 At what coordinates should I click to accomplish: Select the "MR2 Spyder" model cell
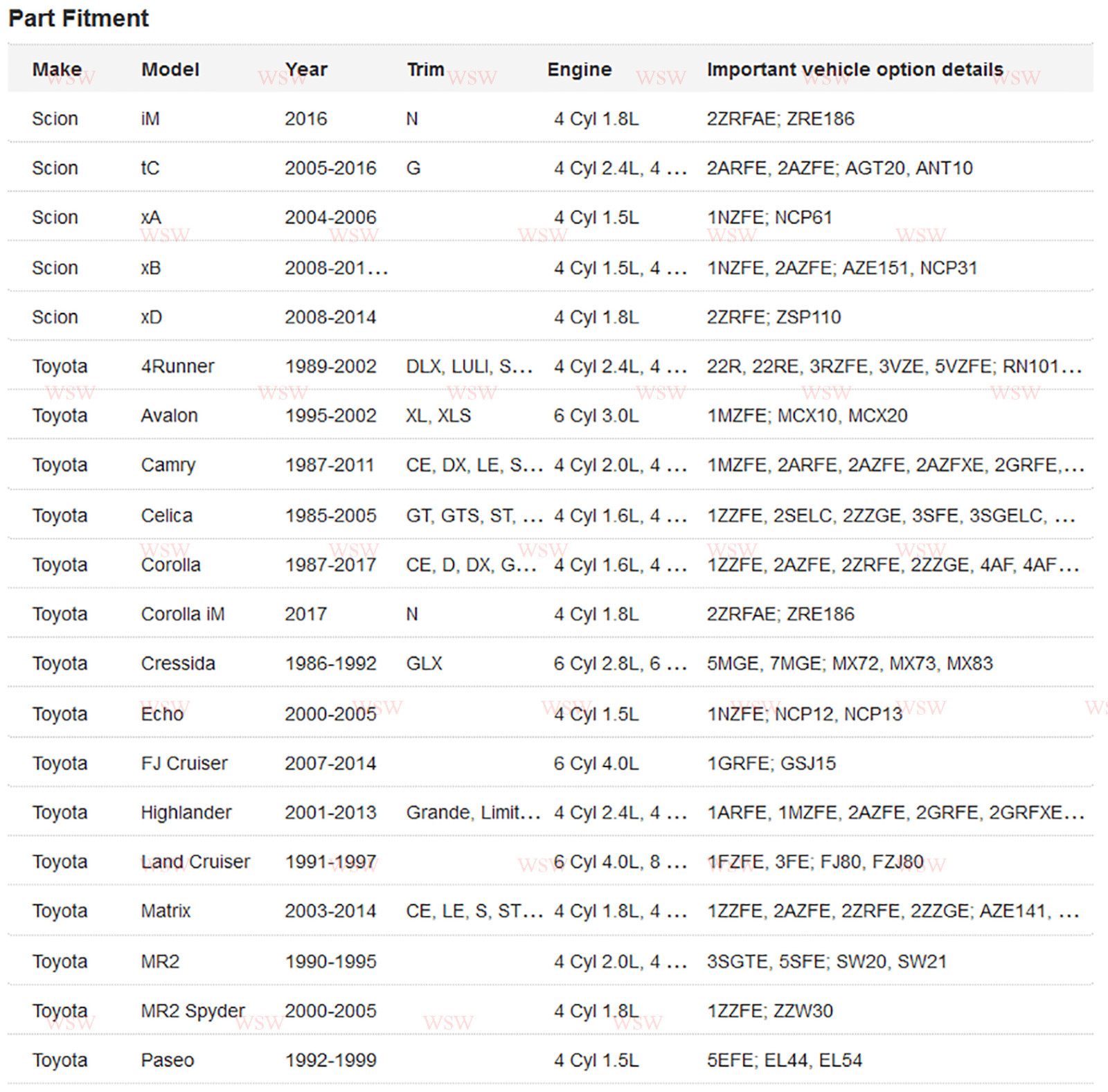point(193,1011)
